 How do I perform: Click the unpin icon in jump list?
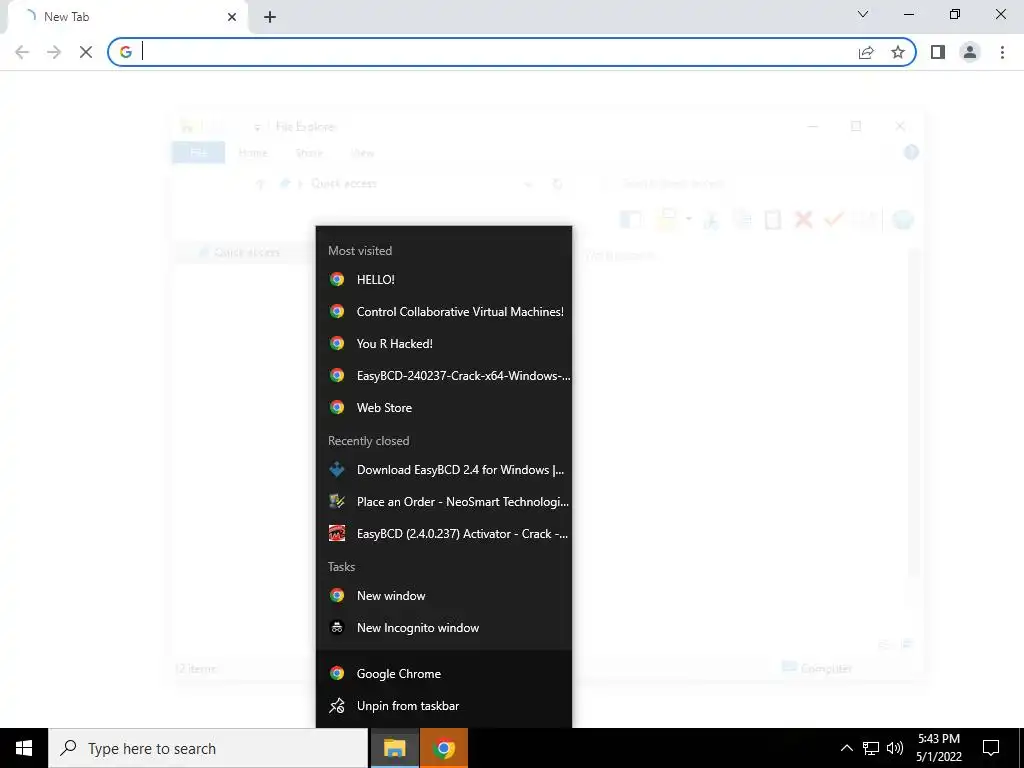click(x=337, y=705)
